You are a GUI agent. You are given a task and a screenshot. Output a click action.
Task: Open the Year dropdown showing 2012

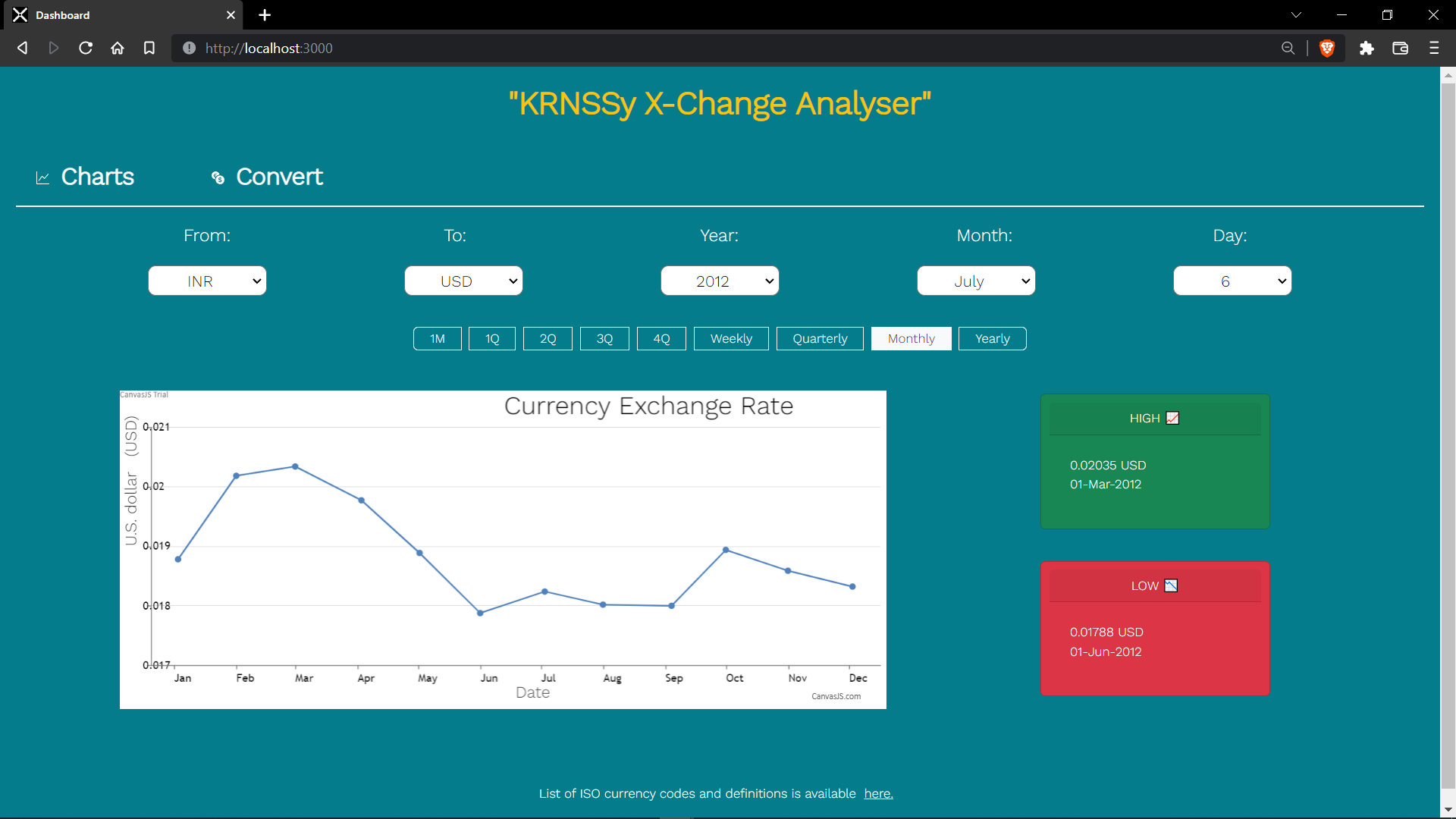720,281
